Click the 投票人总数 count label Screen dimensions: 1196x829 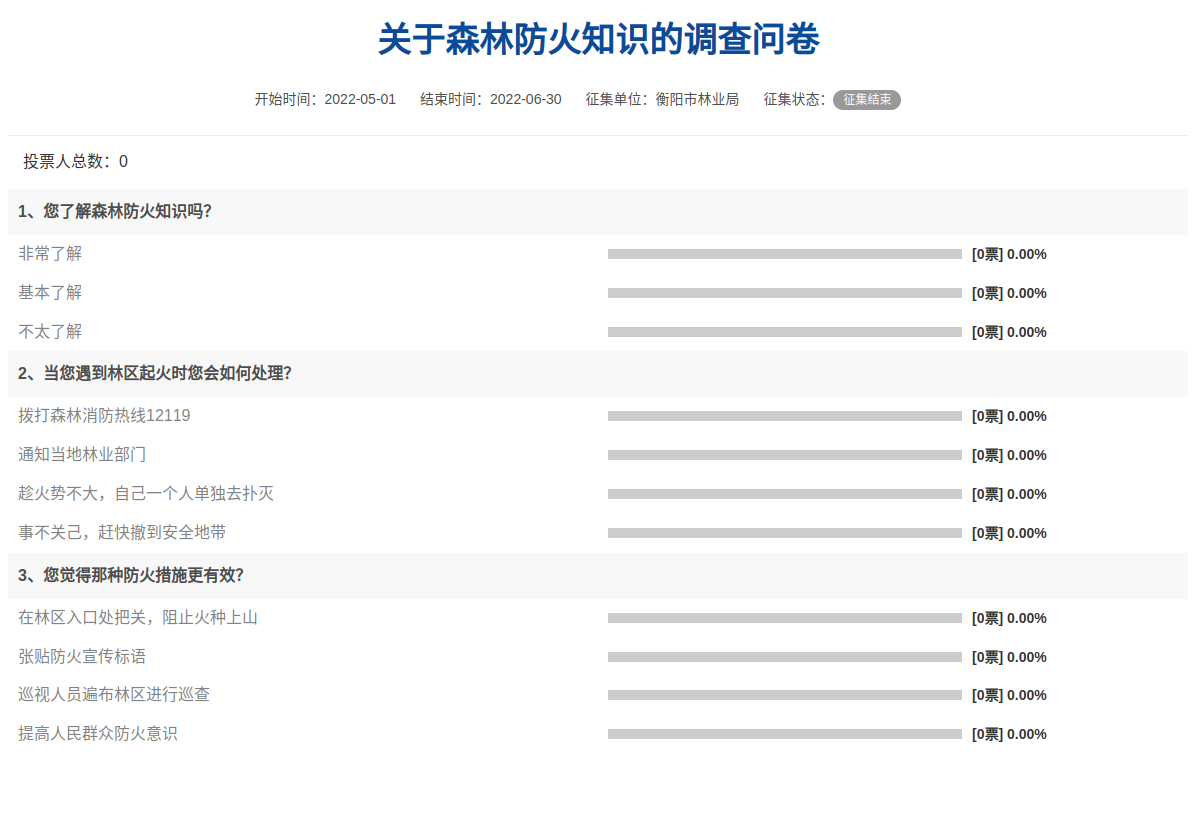tap(76, 162)
